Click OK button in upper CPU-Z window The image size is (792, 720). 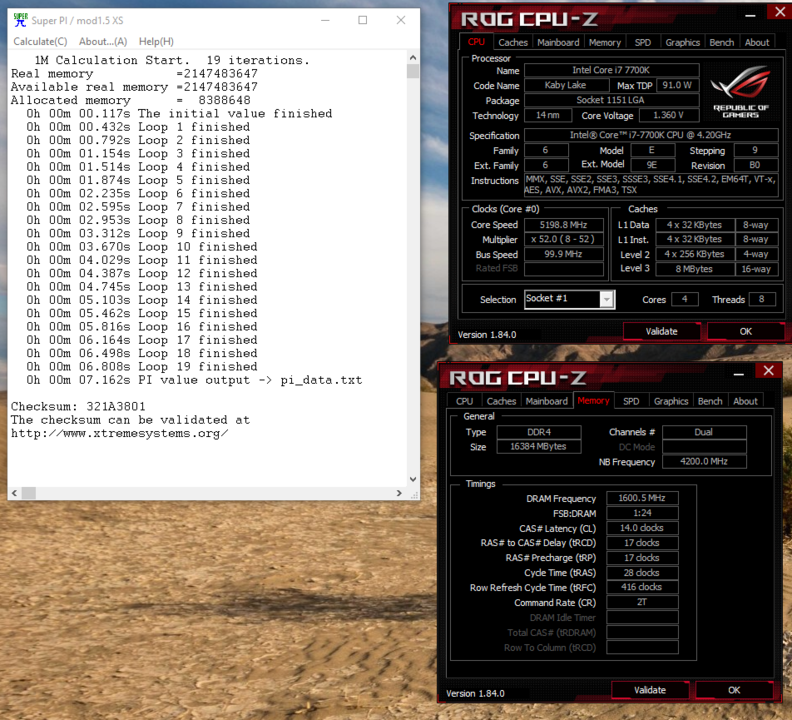click(746, 331)
